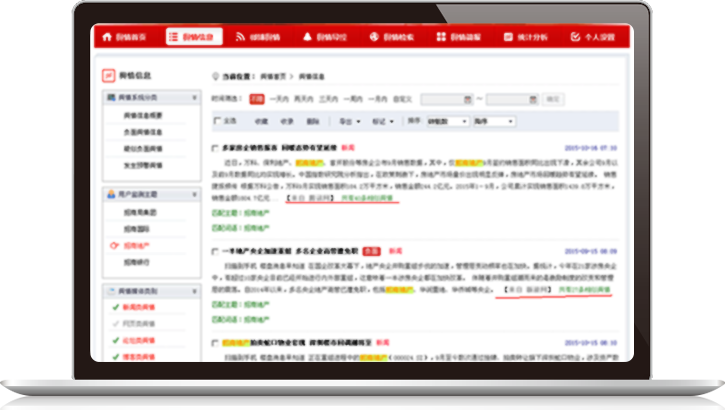Select 招商局集团 in monitored topics
Viewport: 725px width, 410px height.
(140, 213)
